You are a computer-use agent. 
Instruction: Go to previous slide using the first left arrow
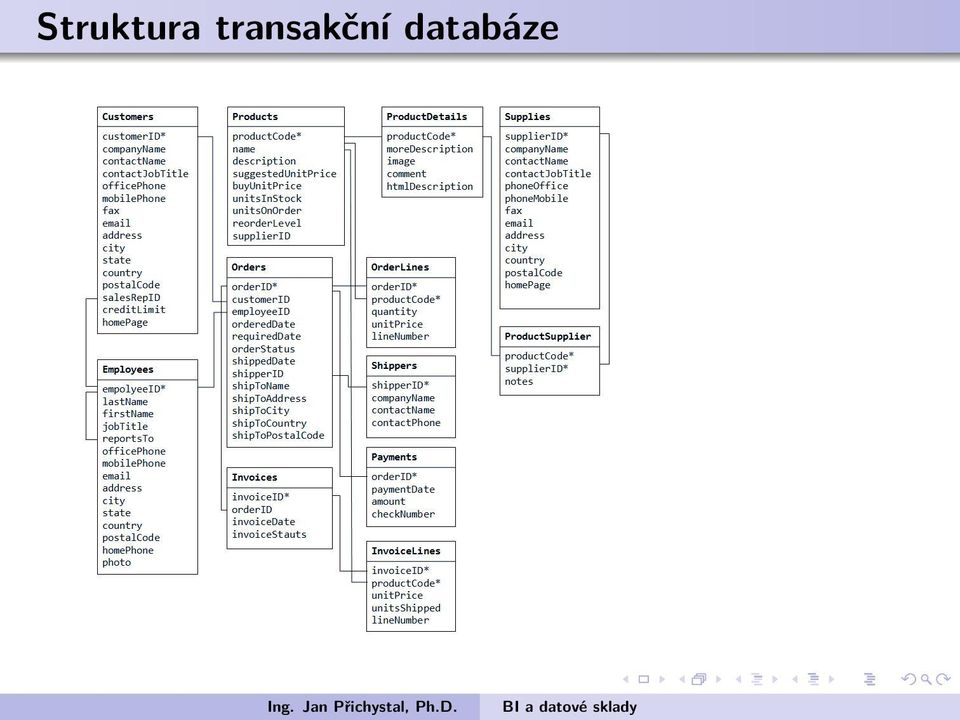click(x=626, y=679)
